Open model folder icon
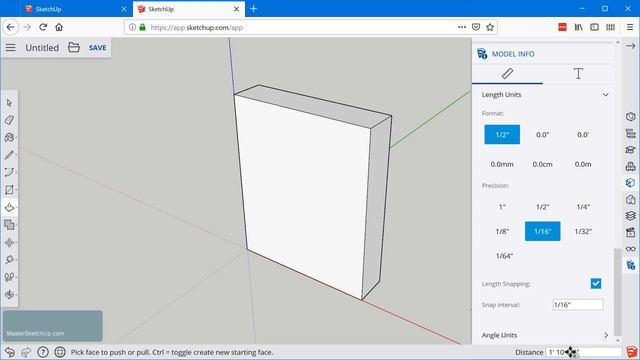The image size is (640, 360). point(74,47)
